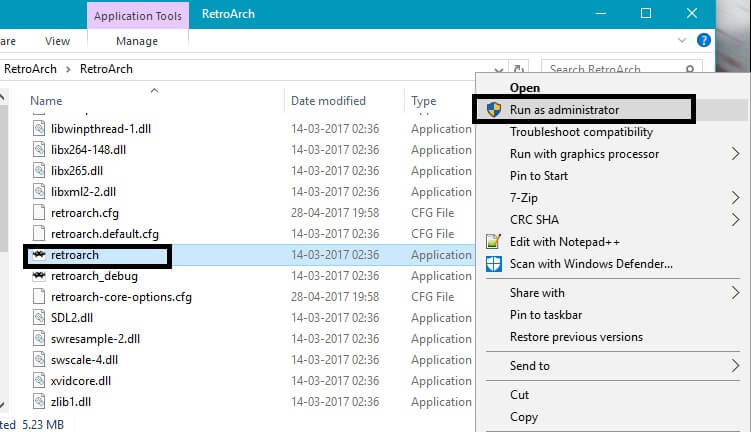The height and width of the screenshot is (432, 751).
Task: Click the swresample-2.dll file icon
Action: pos(39,339)
